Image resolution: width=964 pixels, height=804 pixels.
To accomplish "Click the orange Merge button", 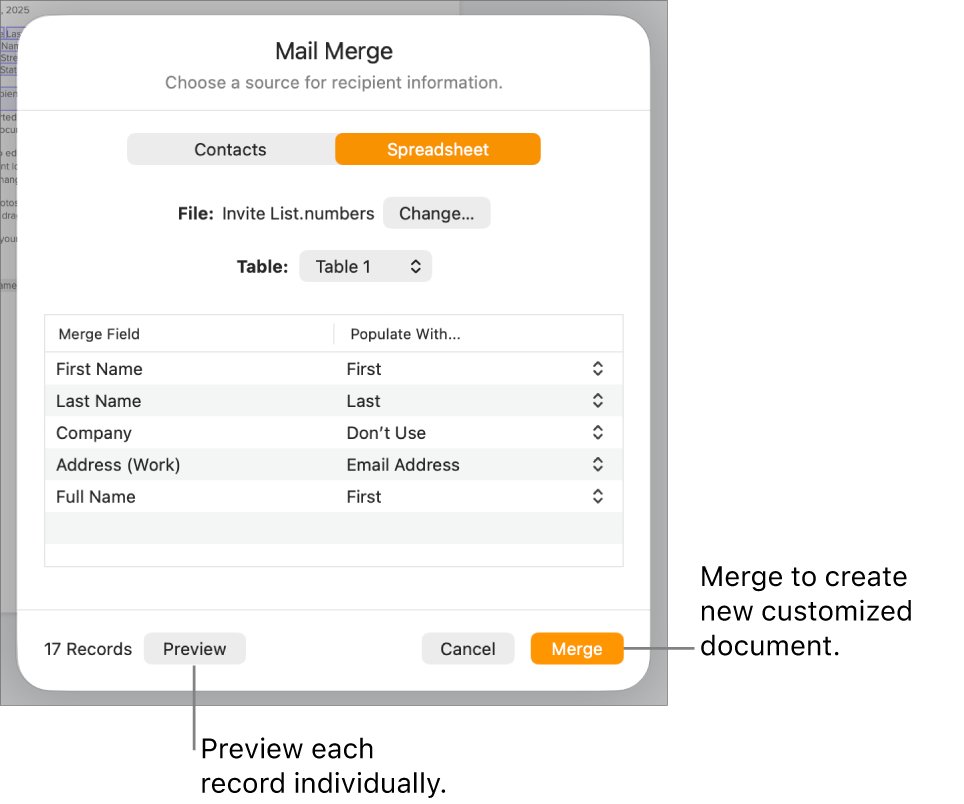I will (577, 648).
